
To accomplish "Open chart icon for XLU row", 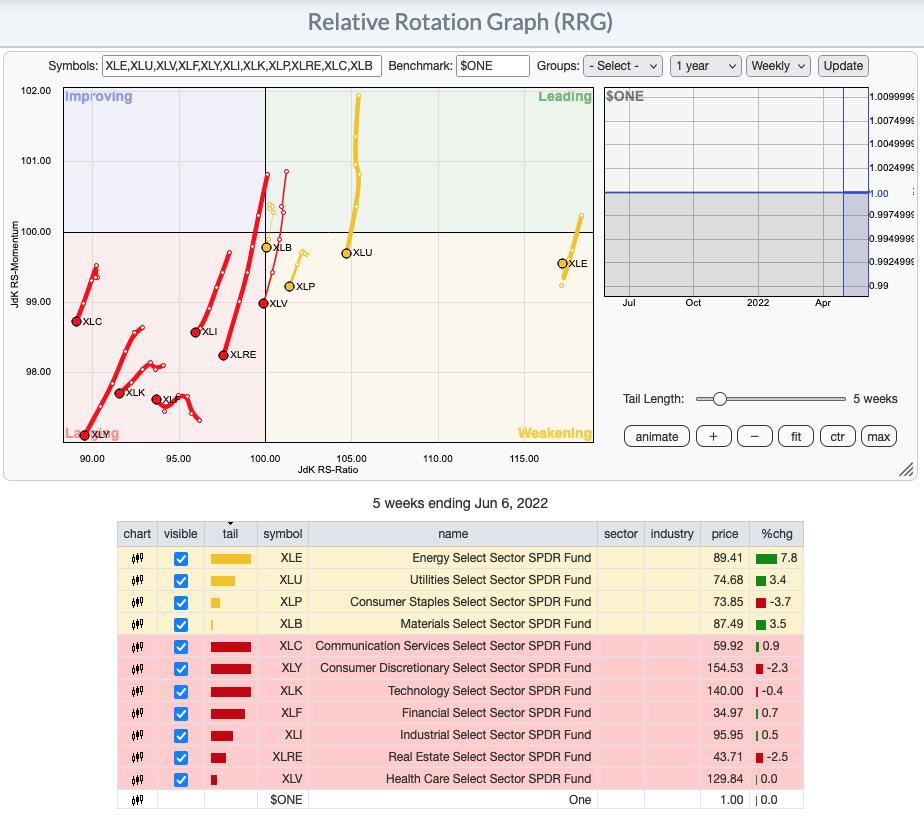I will (x=137, y=580).
